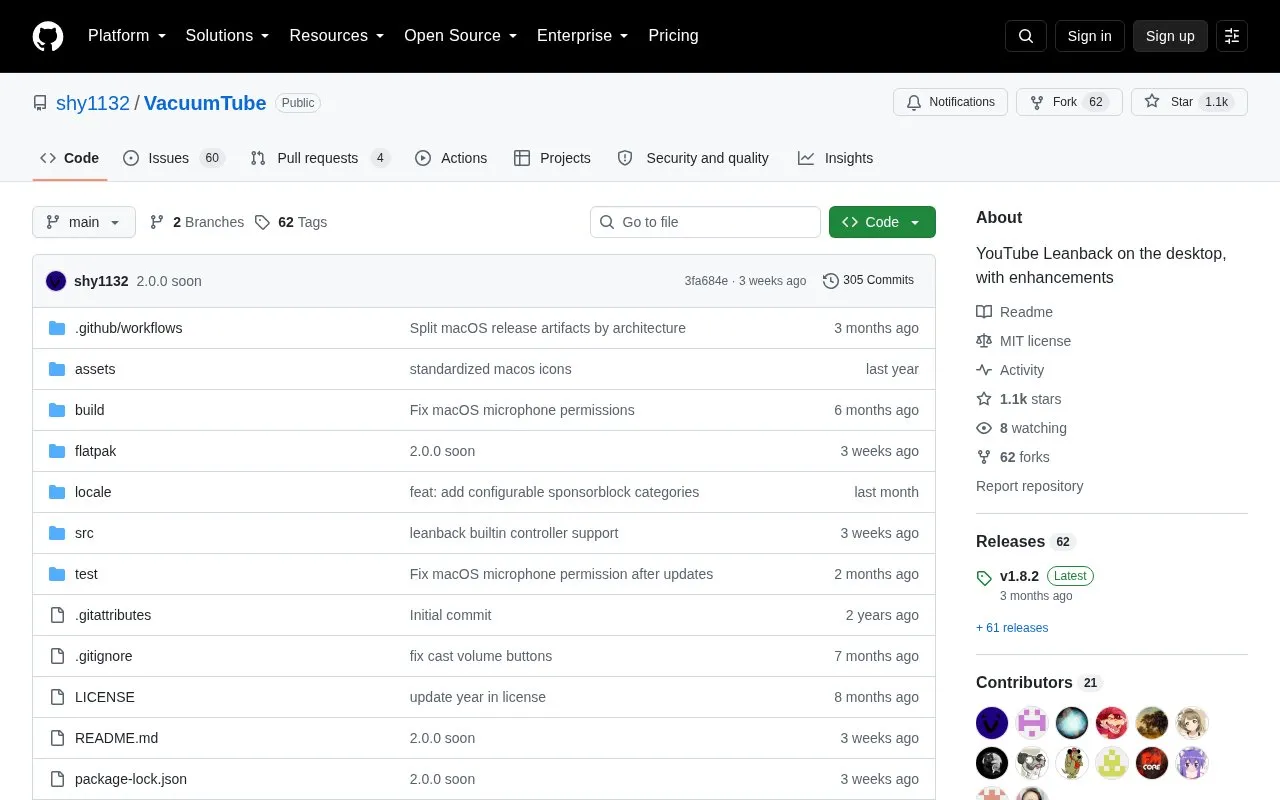The height and width of the screenshot is (800, 1280).
Task: Click the MIT license scale icon
Action: (x=984, y=341)
